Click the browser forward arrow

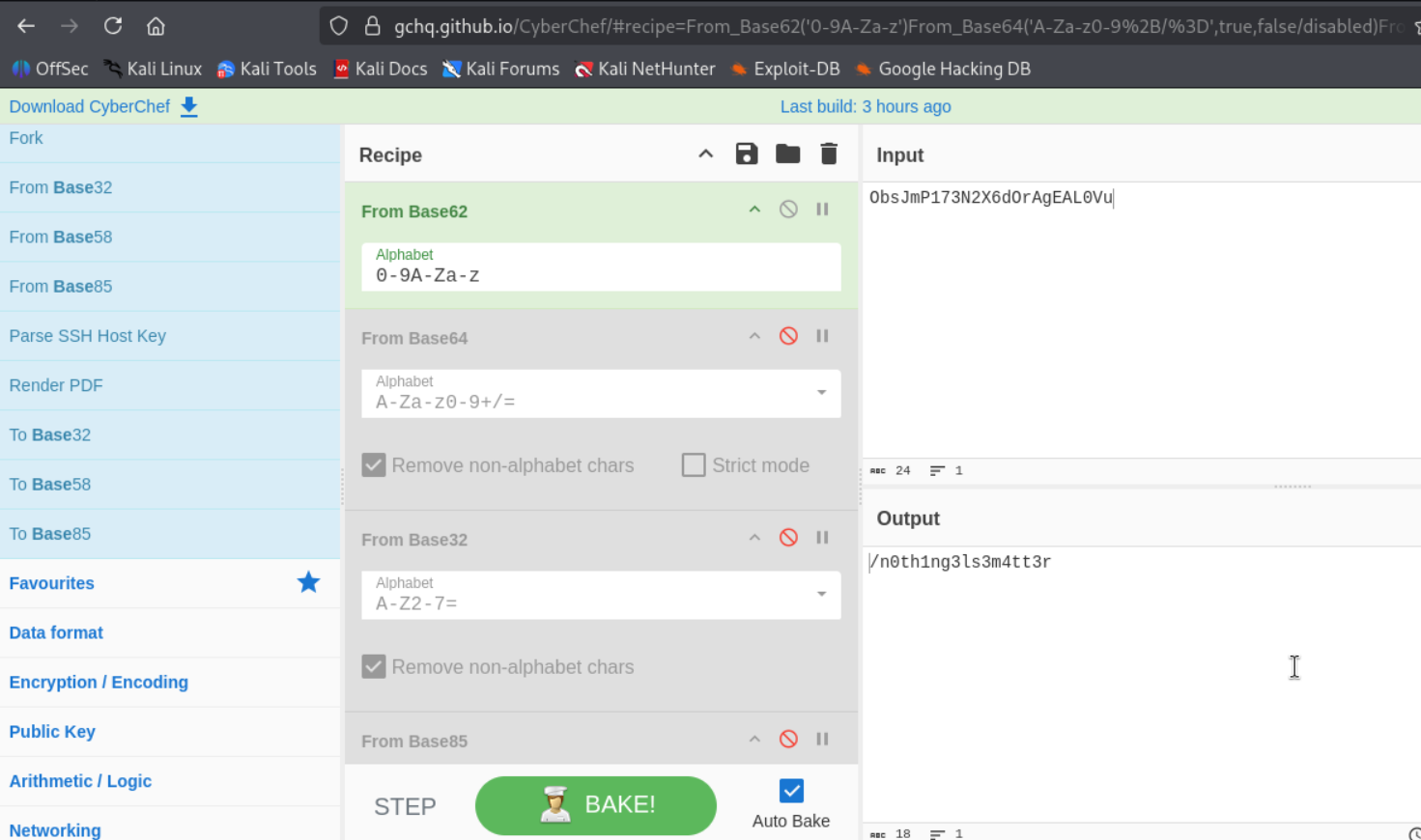(x=70, y=26)
